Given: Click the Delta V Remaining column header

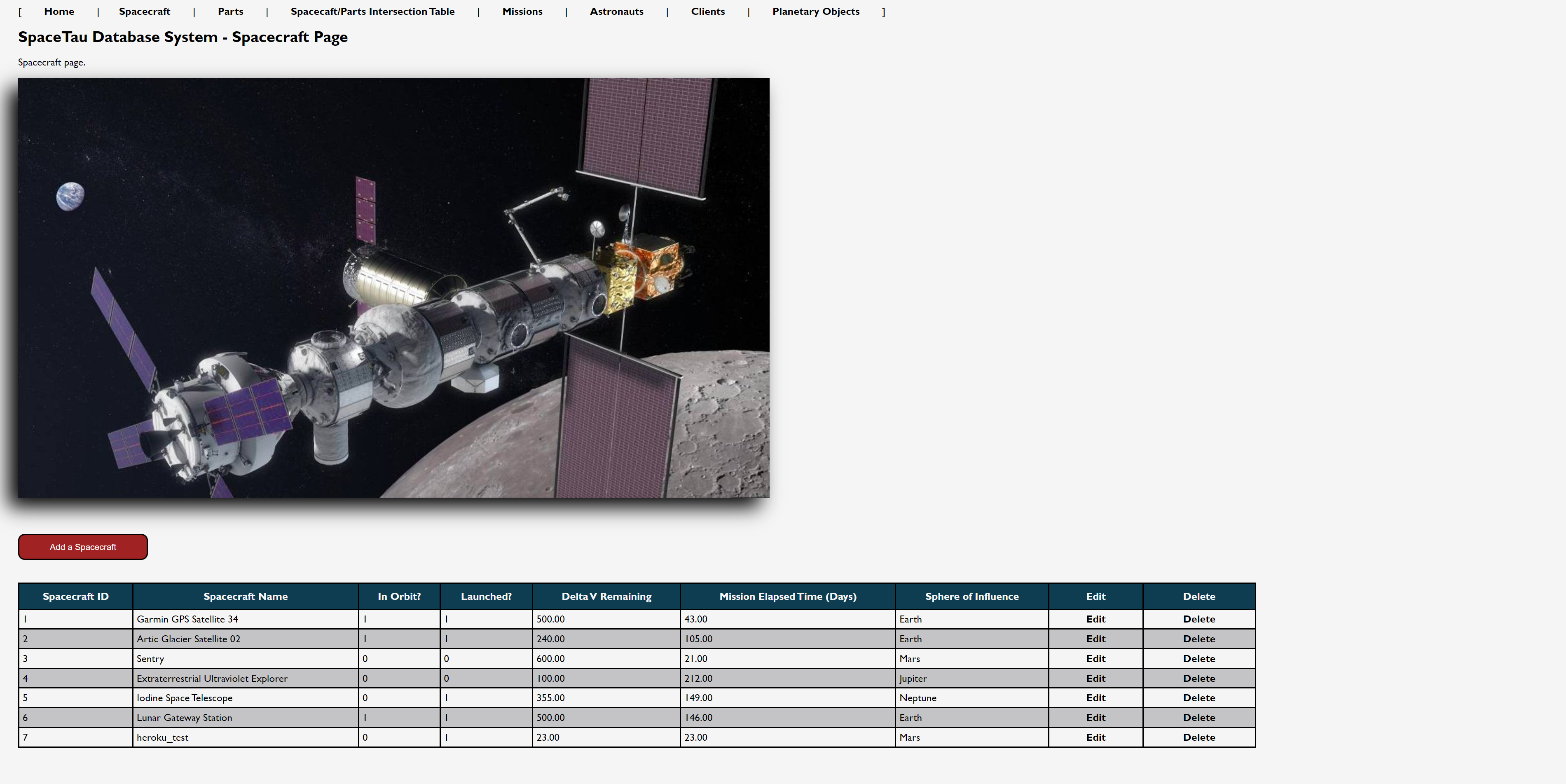Looking at the screenshot, I should click(x=606, y=597).
